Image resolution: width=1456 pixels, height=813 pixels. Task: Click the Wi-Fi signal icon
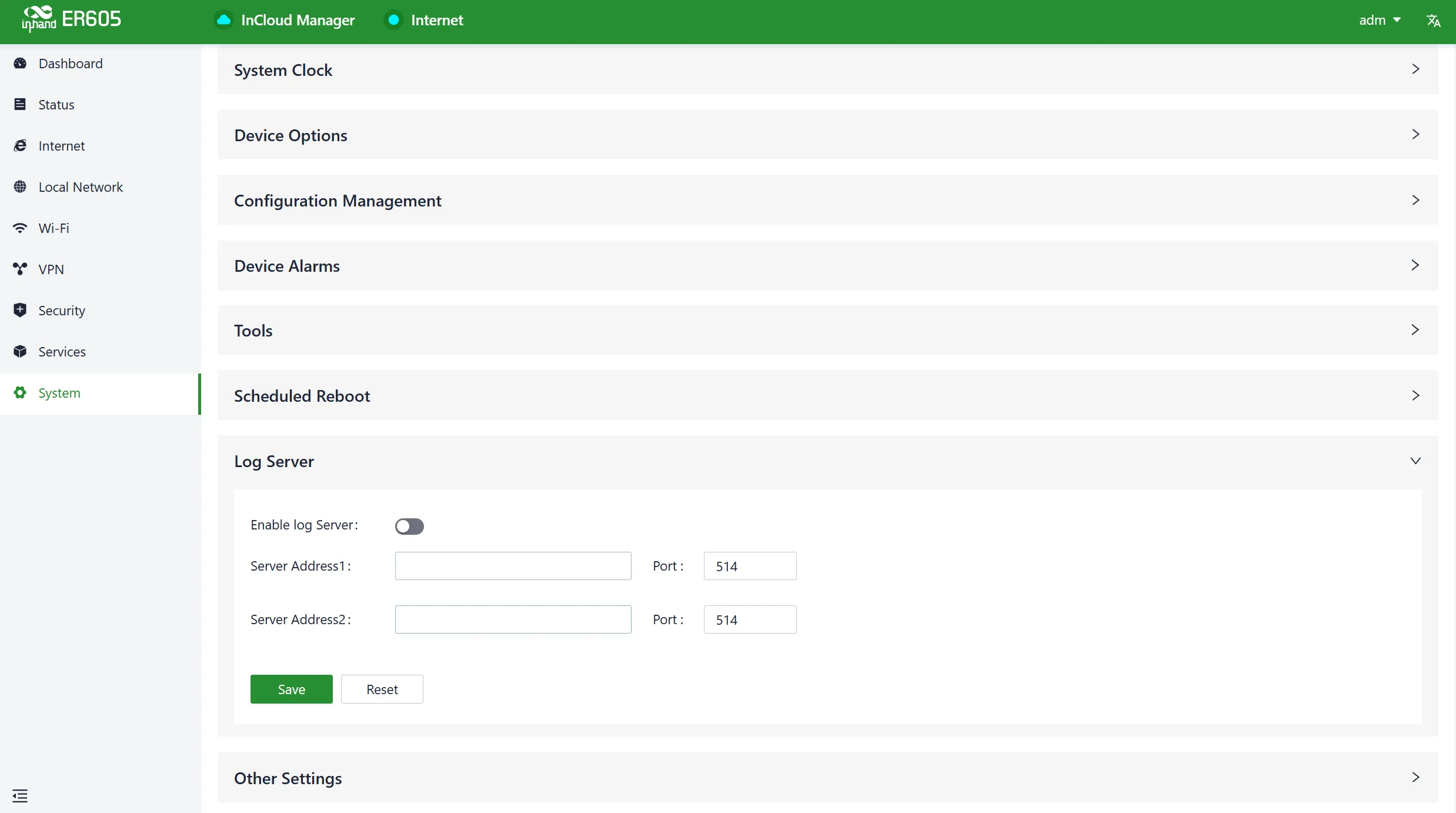tap(20, 228)
